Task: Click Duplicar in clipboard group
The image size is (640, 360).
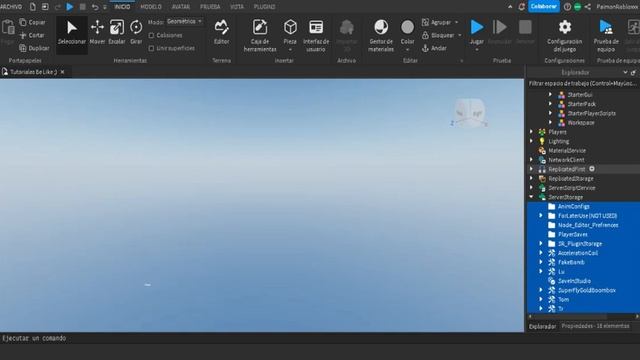Action: click(34, 48)
